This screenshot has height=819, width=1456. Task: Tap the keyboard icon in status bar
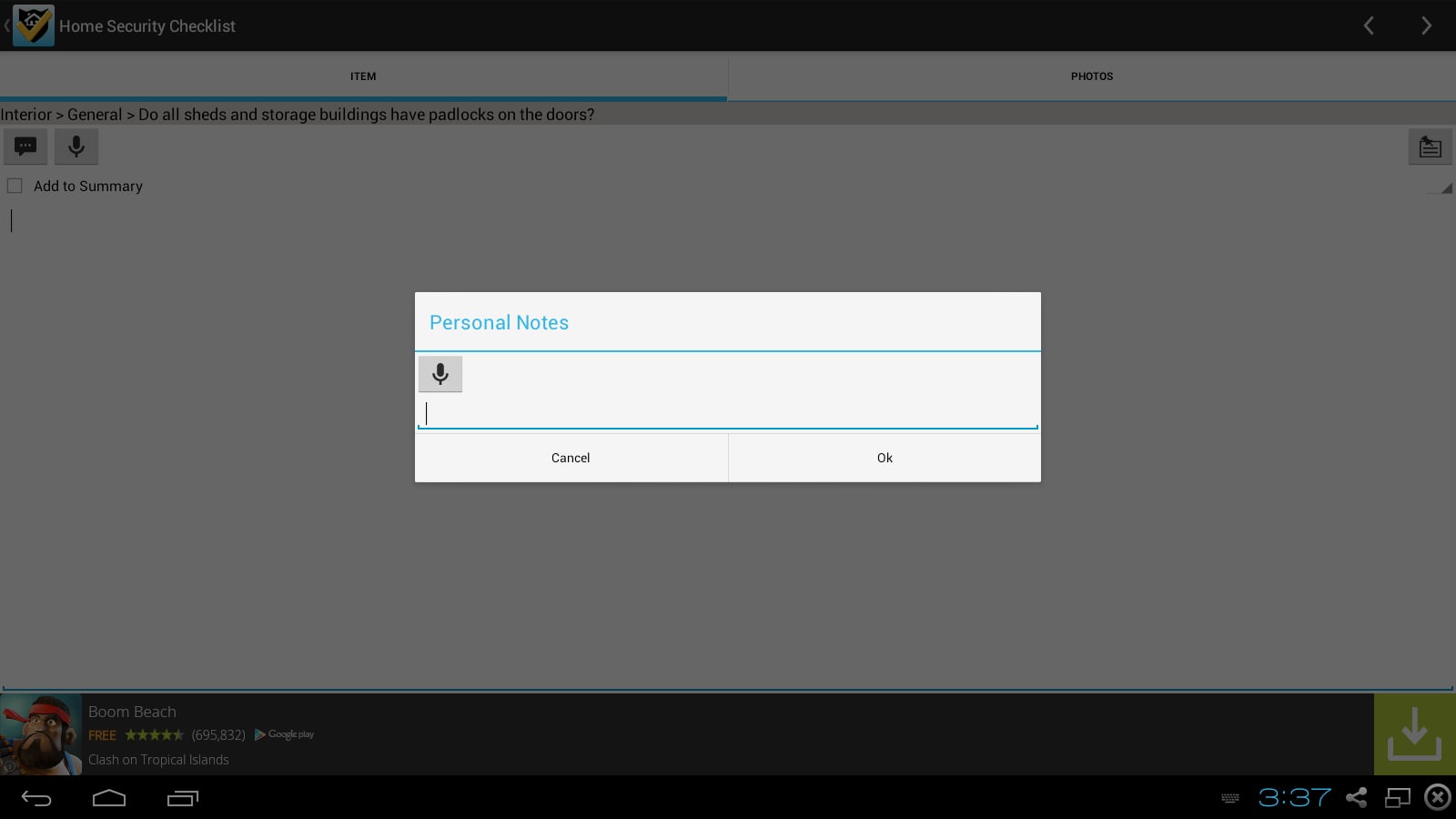1230,798
